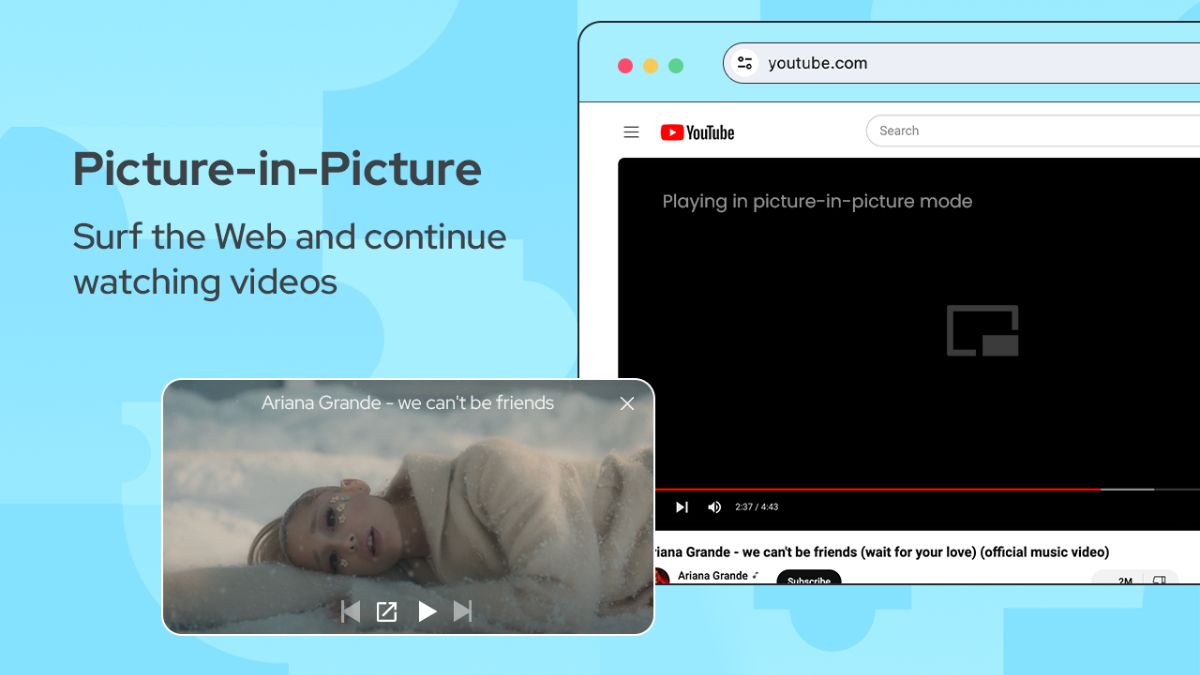Click the YouTube search field
Image resolution: width=1200 pixels, height=675 pixels.
(x=1032, y=131)
